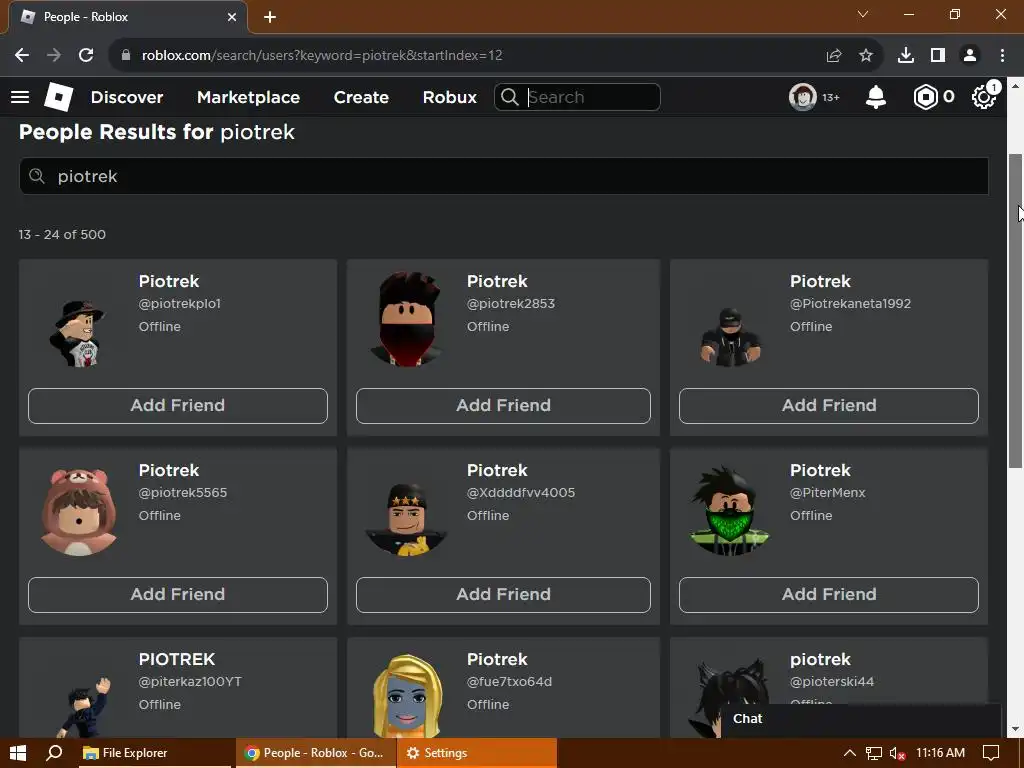Click the @fue7txo64d username text
Image resolution: width=1024 pixels, height=768 pixels.
point(509,682)
